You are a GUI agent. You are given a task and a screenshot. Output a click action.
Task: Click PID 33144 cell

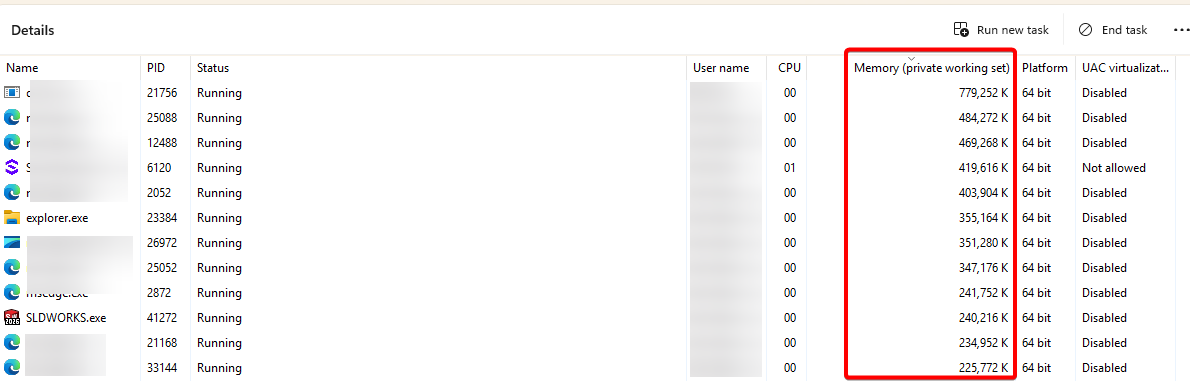point(162,367)
